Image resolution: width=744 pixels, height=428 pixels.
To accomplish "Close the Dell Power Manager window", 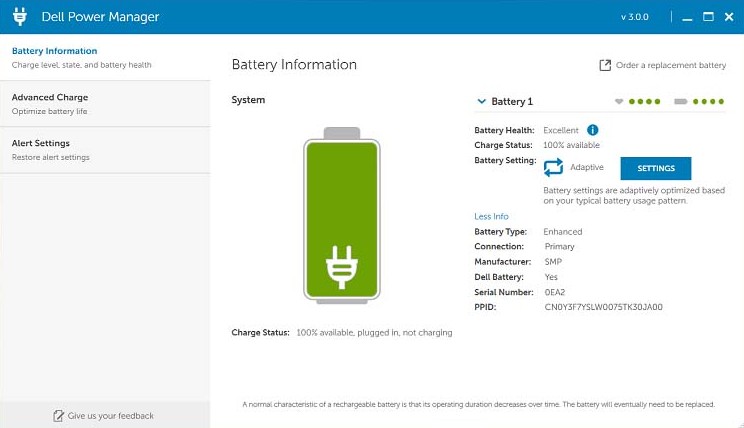I will [729, 17].
